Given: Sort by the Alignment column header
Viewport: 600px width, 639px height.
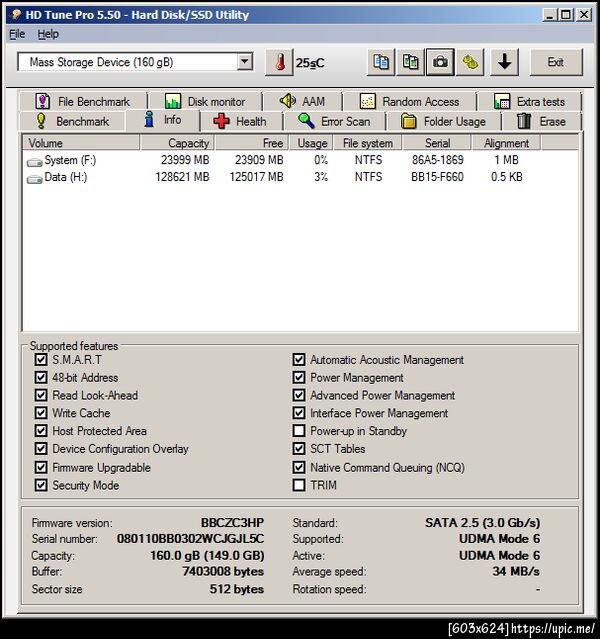Looking at the screenshot, I should click(506, 143).
